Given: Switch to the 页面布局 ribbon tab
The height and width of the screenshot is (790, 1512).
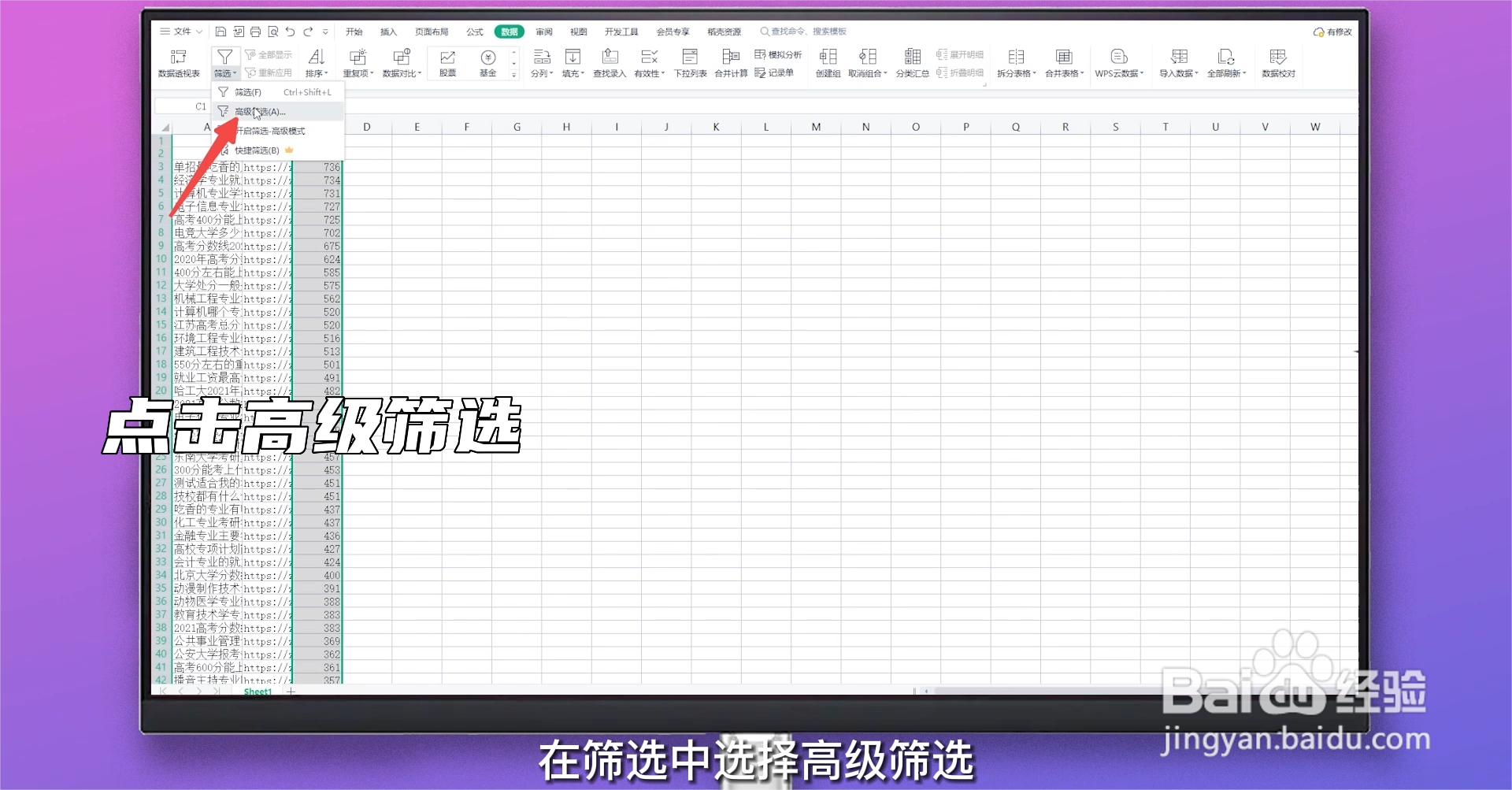Looking at the screenshot, I should (432, 32).
